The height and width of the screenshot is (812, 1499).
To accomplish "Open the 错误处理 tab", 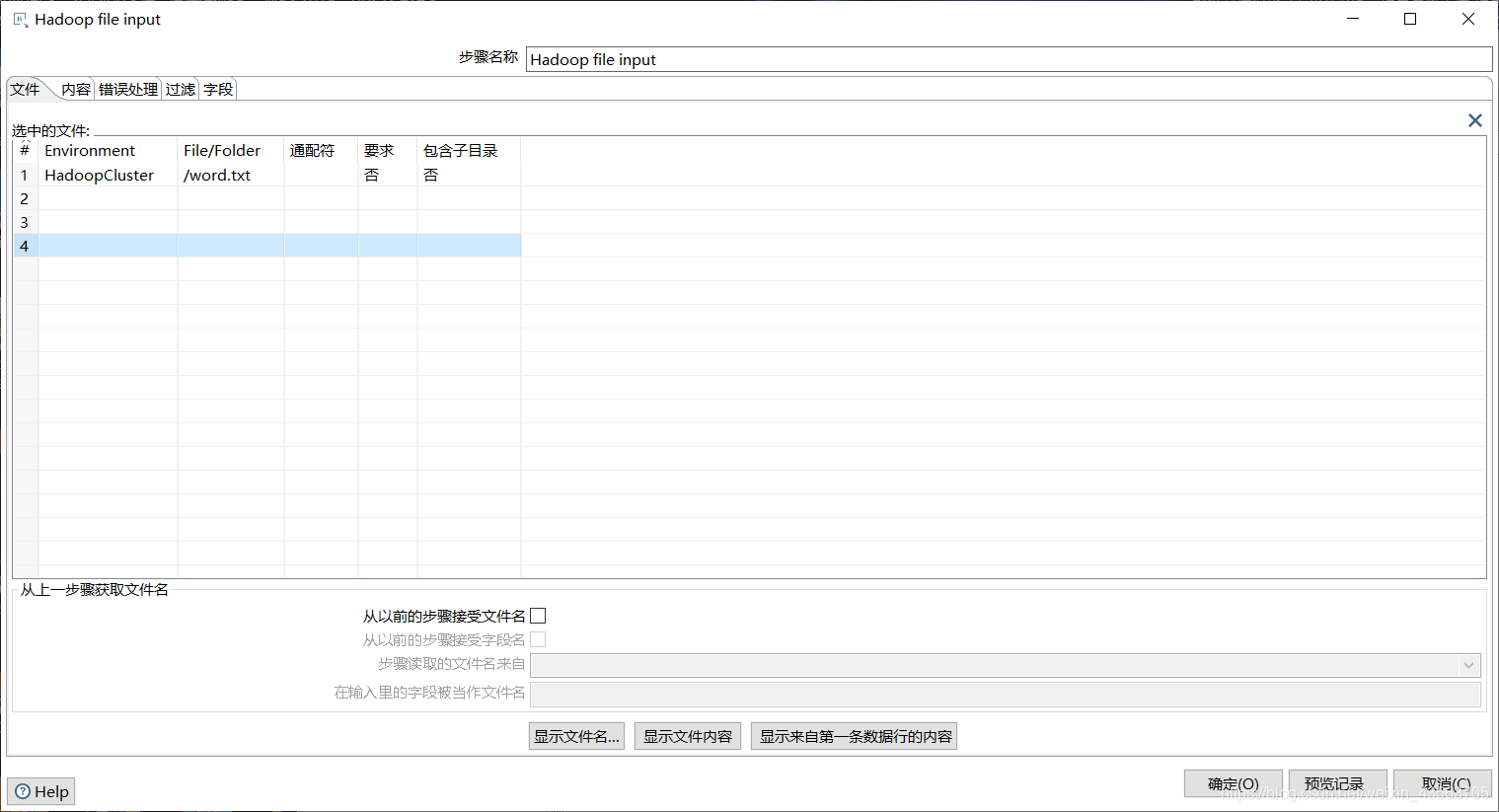I will click(x=128, y=89).
